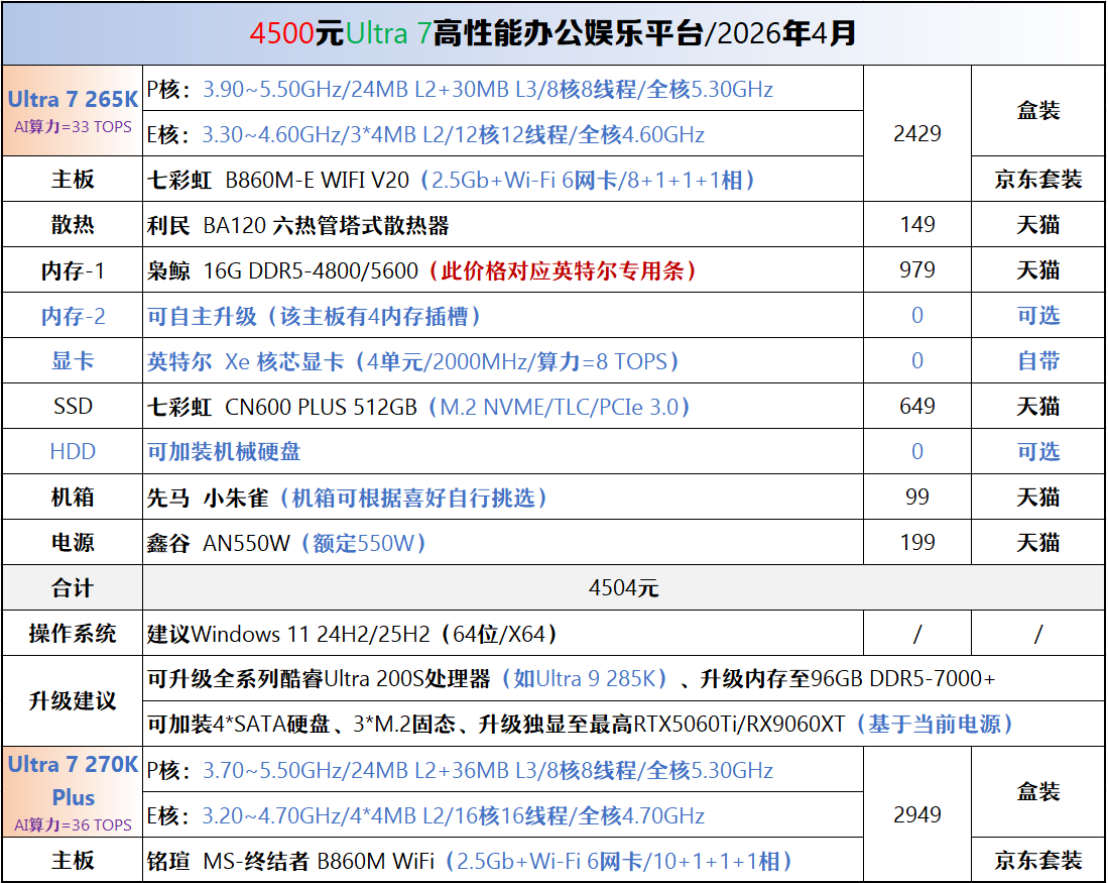The width and height of the screenshot is (1108, 883).
Task: Click 自带 in the 显卡 row
Action: click(1038, 361)
